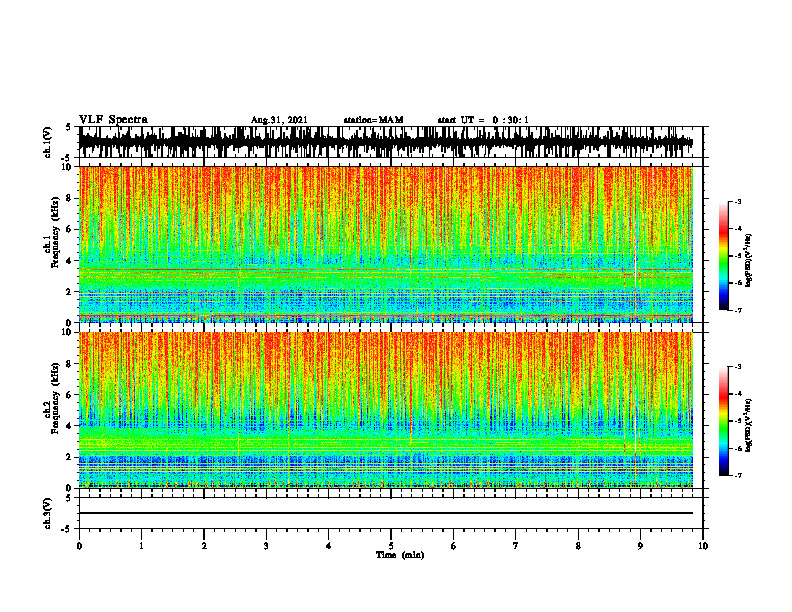The width and height of the screenshot is (792, 612).
Task: Click the ch.2 spectrogram panel
Action: (386, 410)
